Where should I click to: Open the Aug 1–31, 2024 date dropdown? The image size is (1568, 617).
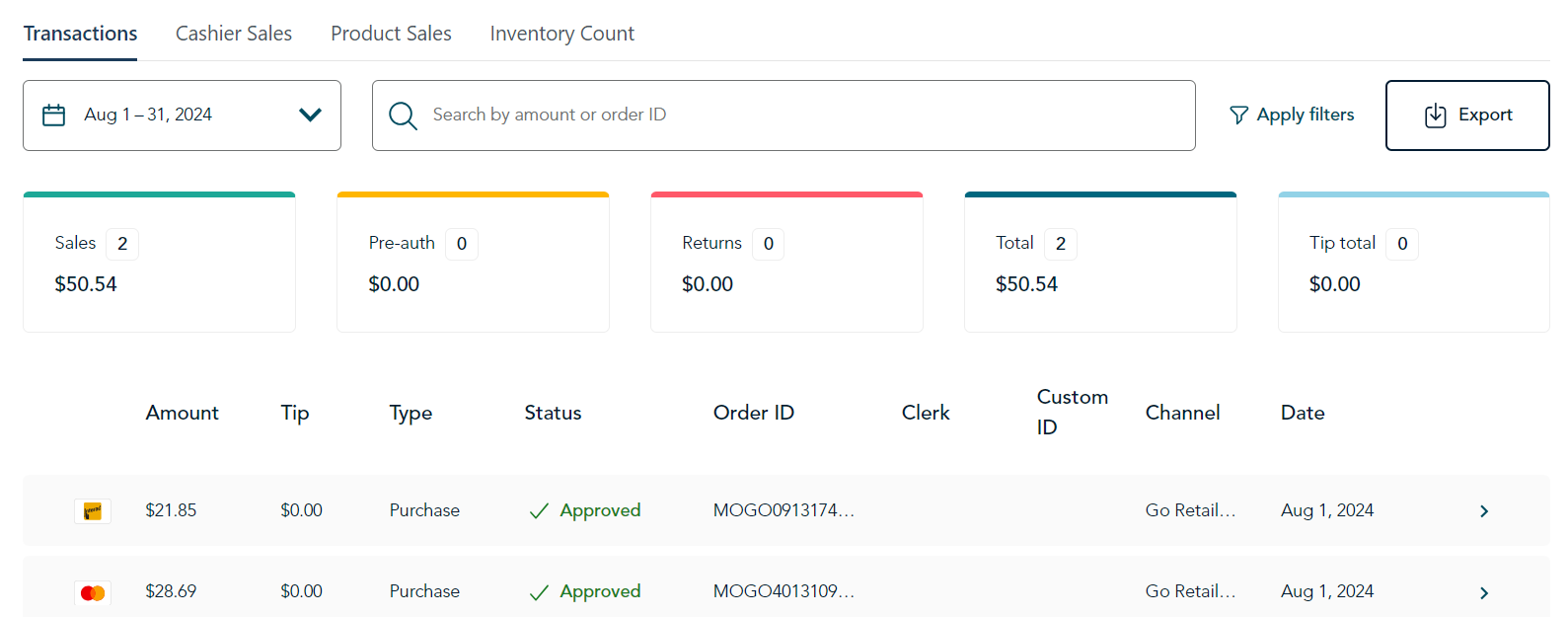pos(310,116)
